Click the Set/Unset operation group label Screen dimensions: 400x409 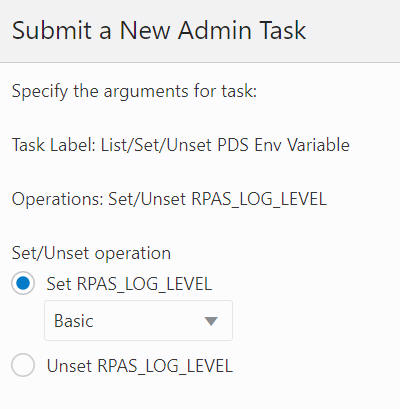(x=91, y=253)
